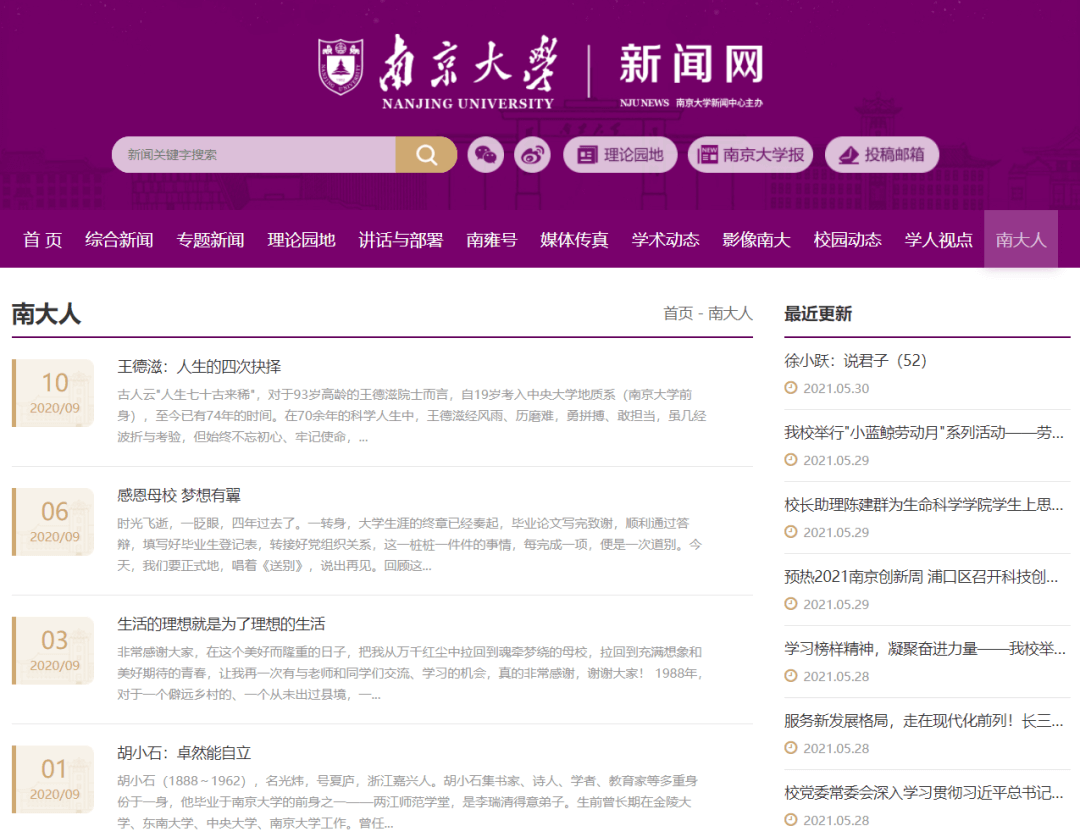Open article 生活的理想就是为了理想的生活
This screenshot has width=1080, height=837.
click(221, 624)
